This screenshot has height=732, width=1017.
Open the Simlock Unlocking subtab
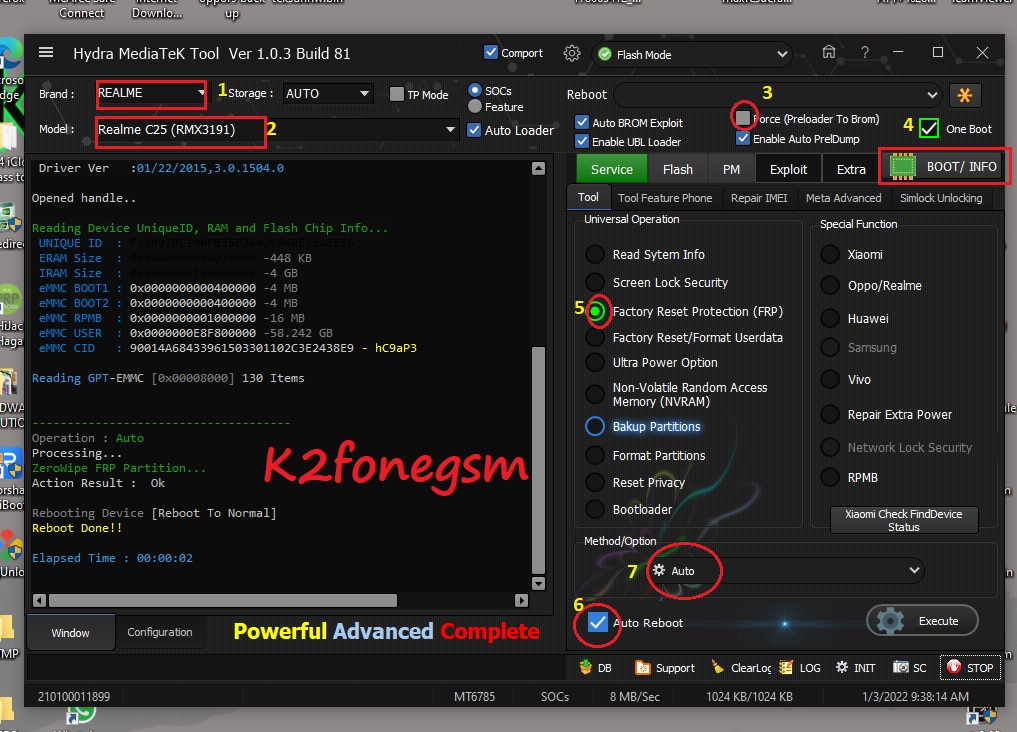click(x=940, y=198)
